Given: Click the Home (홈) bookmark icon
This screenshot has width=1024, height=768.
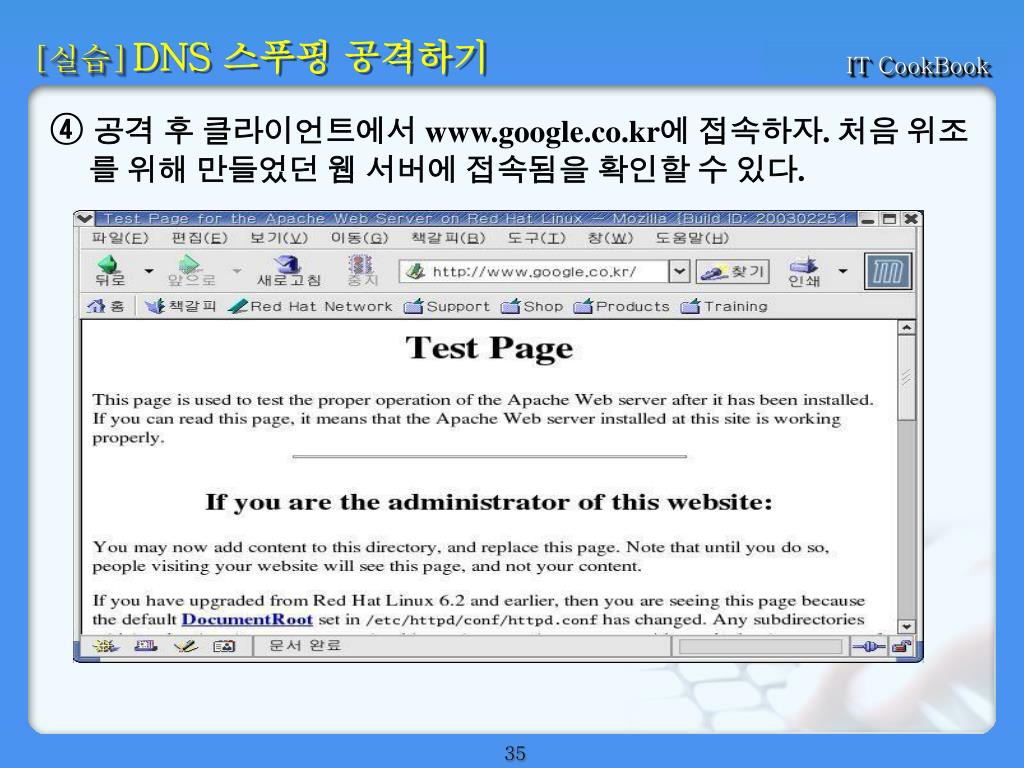Looking at the screenshot, I should (105, 306).
